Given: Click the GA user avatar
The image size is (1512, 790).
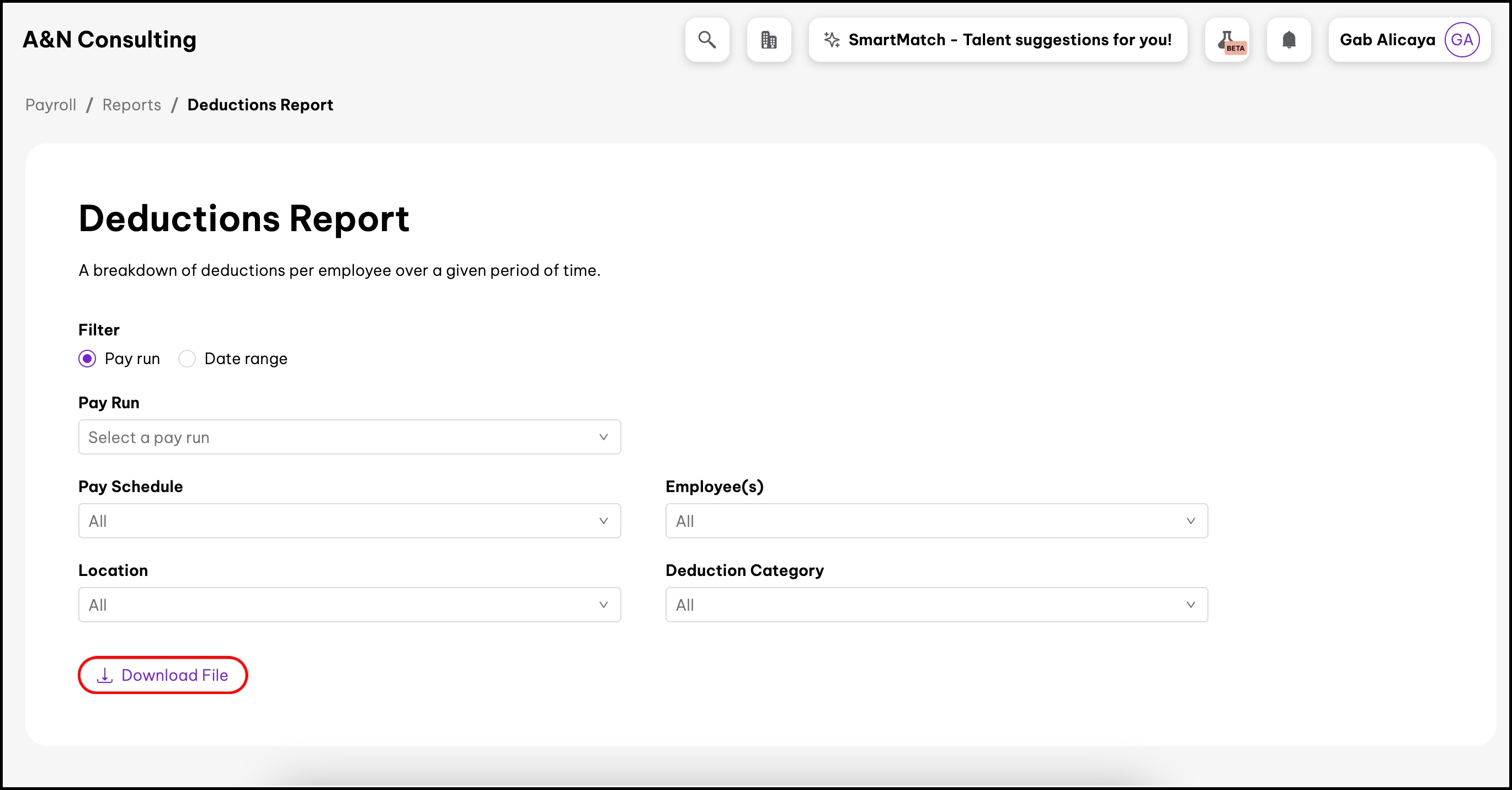Looking at the screenshot, I should (x=1461, y=40).
